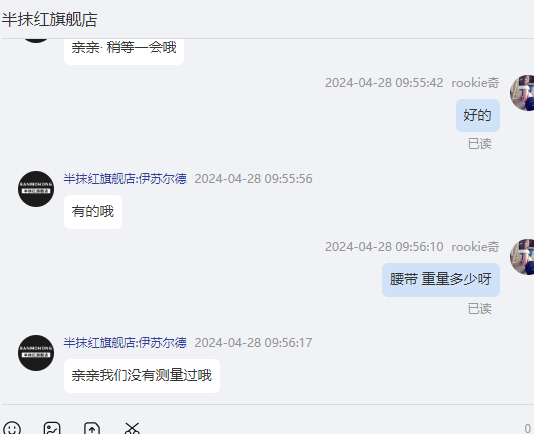Select the 亲亲我们没有测量过哦 message bubble
Viewport: 534px width, 434px height.
(142, 376)
